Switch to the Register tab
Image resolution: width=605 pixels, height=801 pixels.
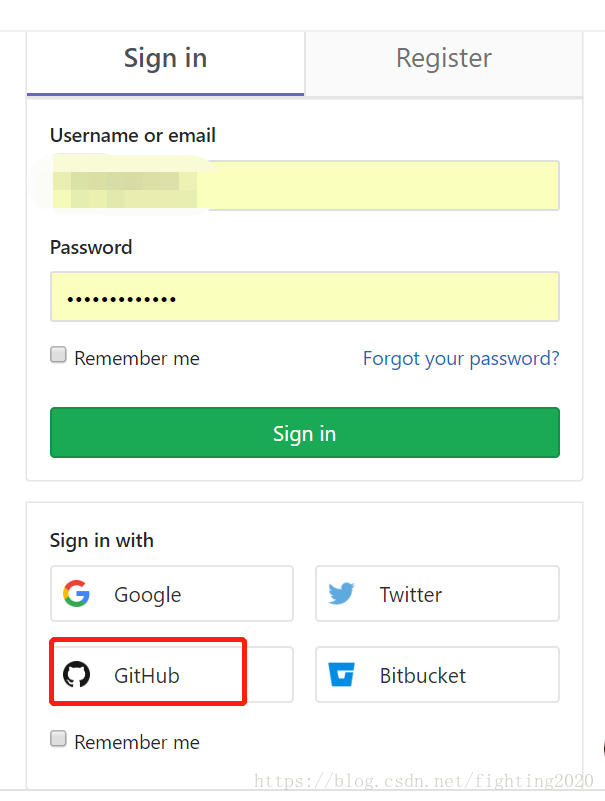tap(443, 58)
